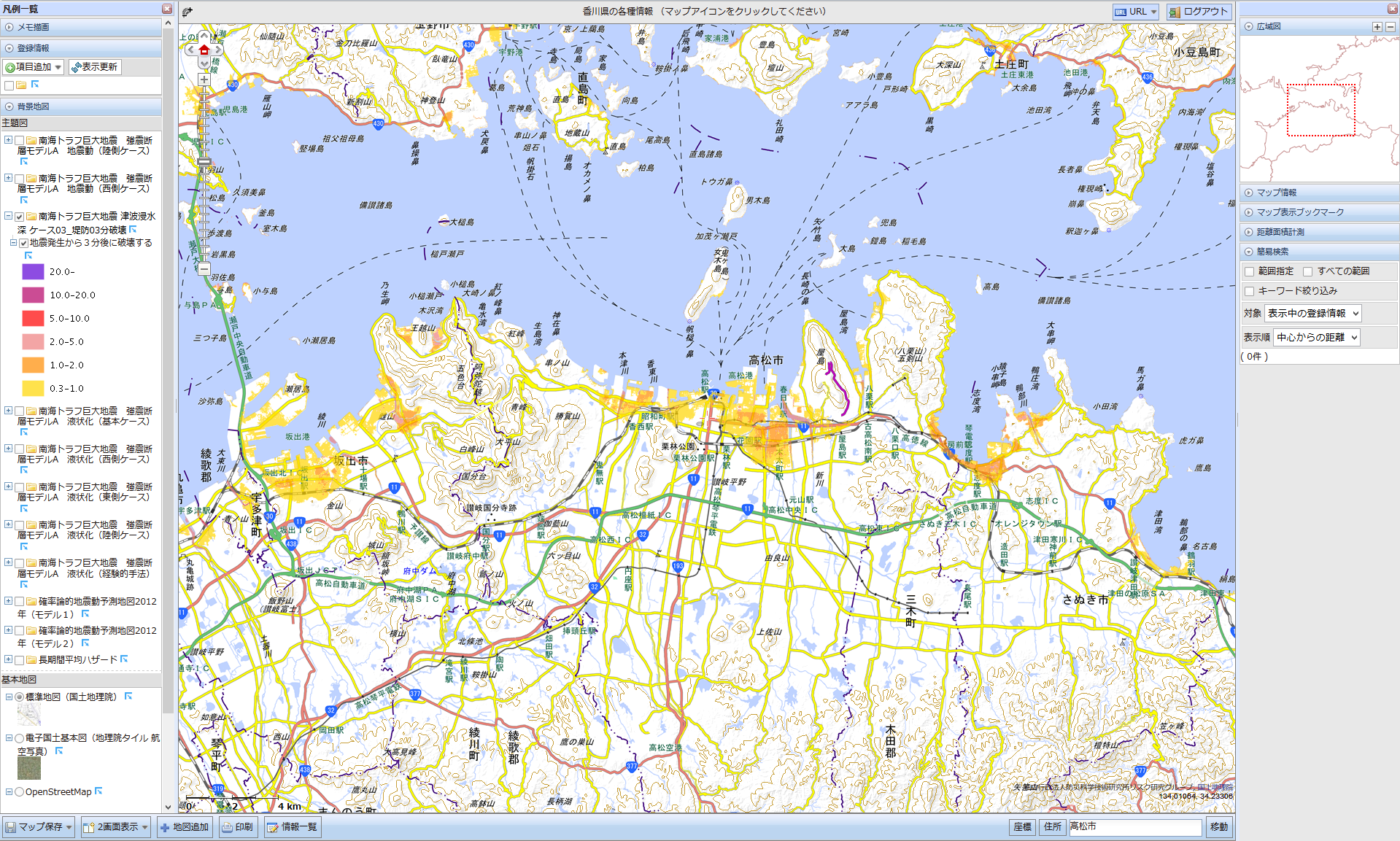Zoom in with the map plus button
1400x841 pixels.
204,80
